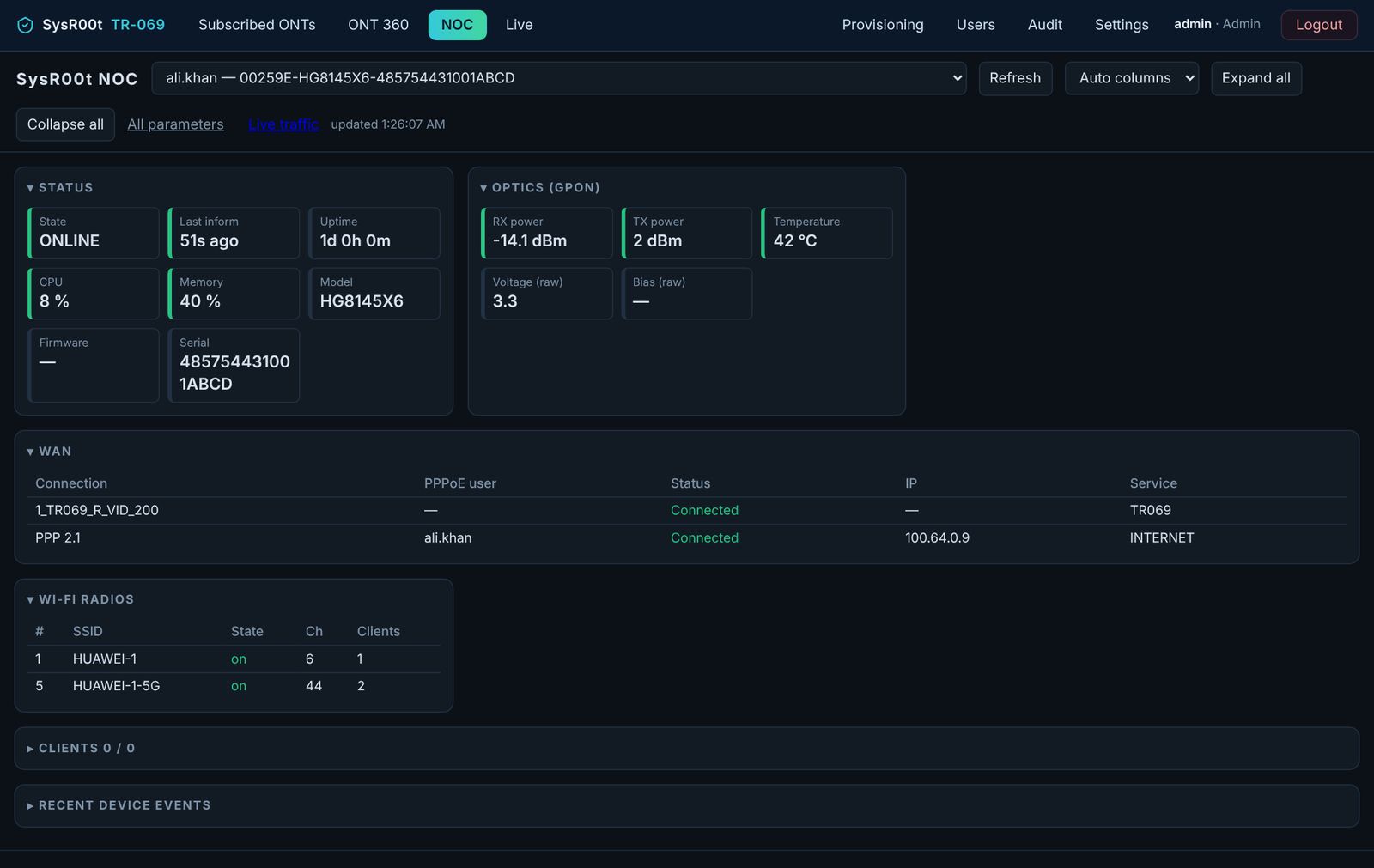Select the NOC tab
Viewport: 1374px width, 868px height.
tap(457, 25)
